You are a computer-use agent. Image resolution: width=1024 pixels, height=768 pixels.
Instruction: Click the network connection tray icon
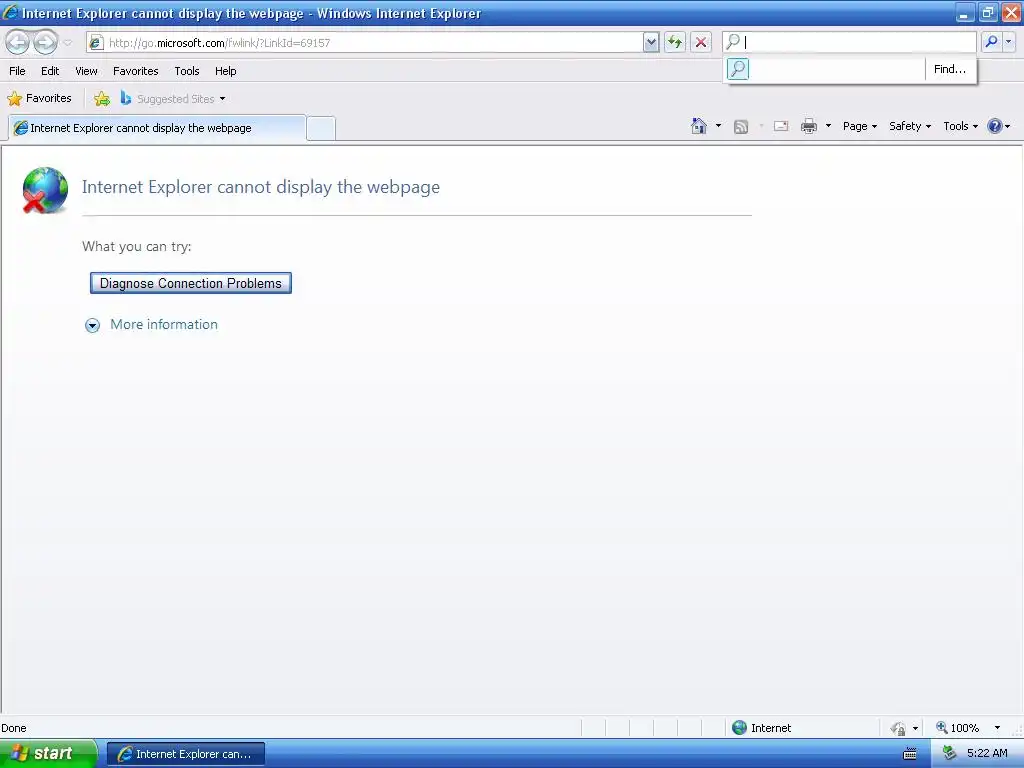[949, 754]
